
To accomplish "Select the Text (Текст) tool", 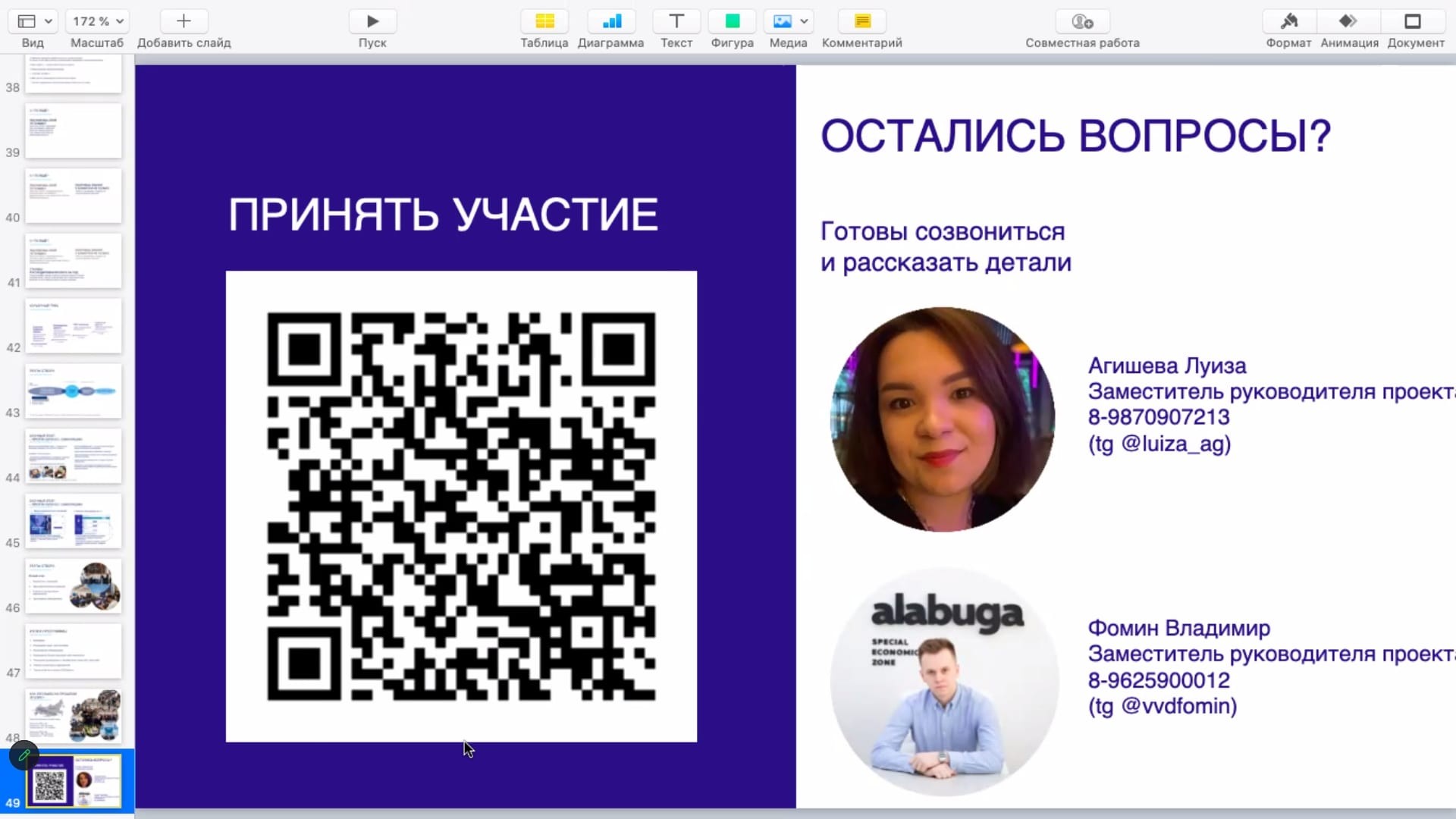I will [x=676, y=21].
